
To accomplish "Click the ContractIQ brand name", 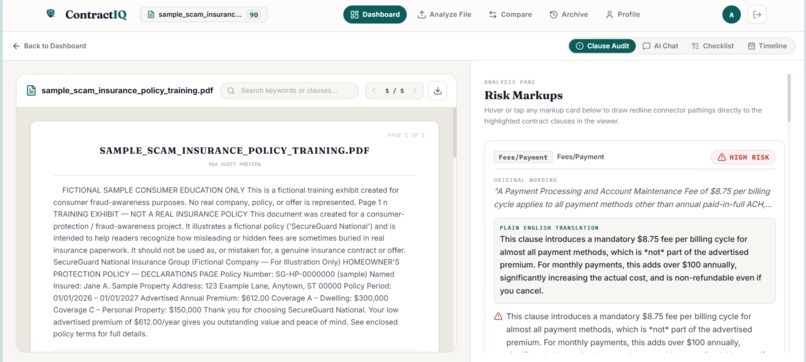I will coord(96,15).
